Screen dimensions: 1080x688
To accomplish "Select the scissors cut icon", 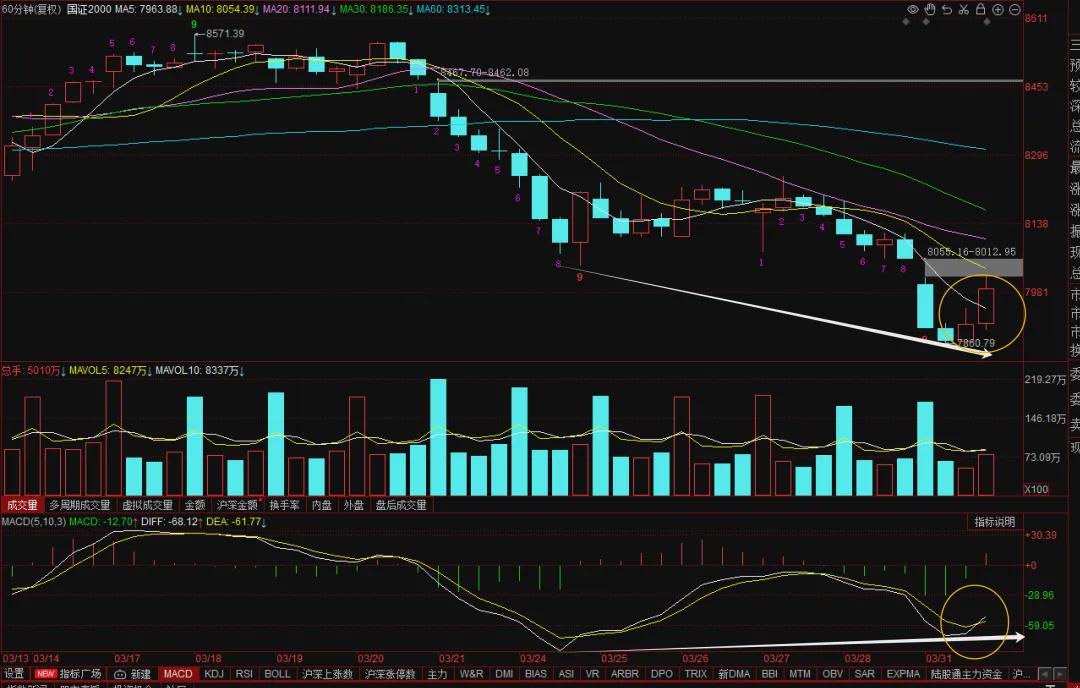I will point(964,10).
